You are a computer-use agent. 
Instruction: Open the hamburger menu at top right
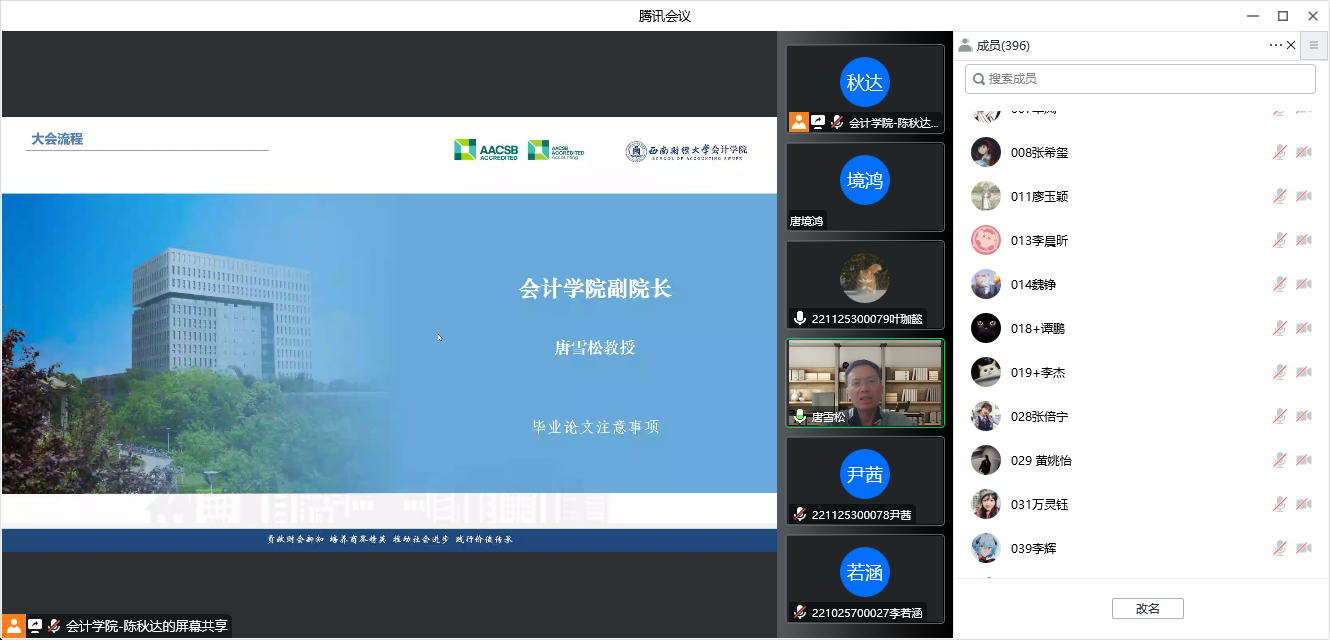1314,45
